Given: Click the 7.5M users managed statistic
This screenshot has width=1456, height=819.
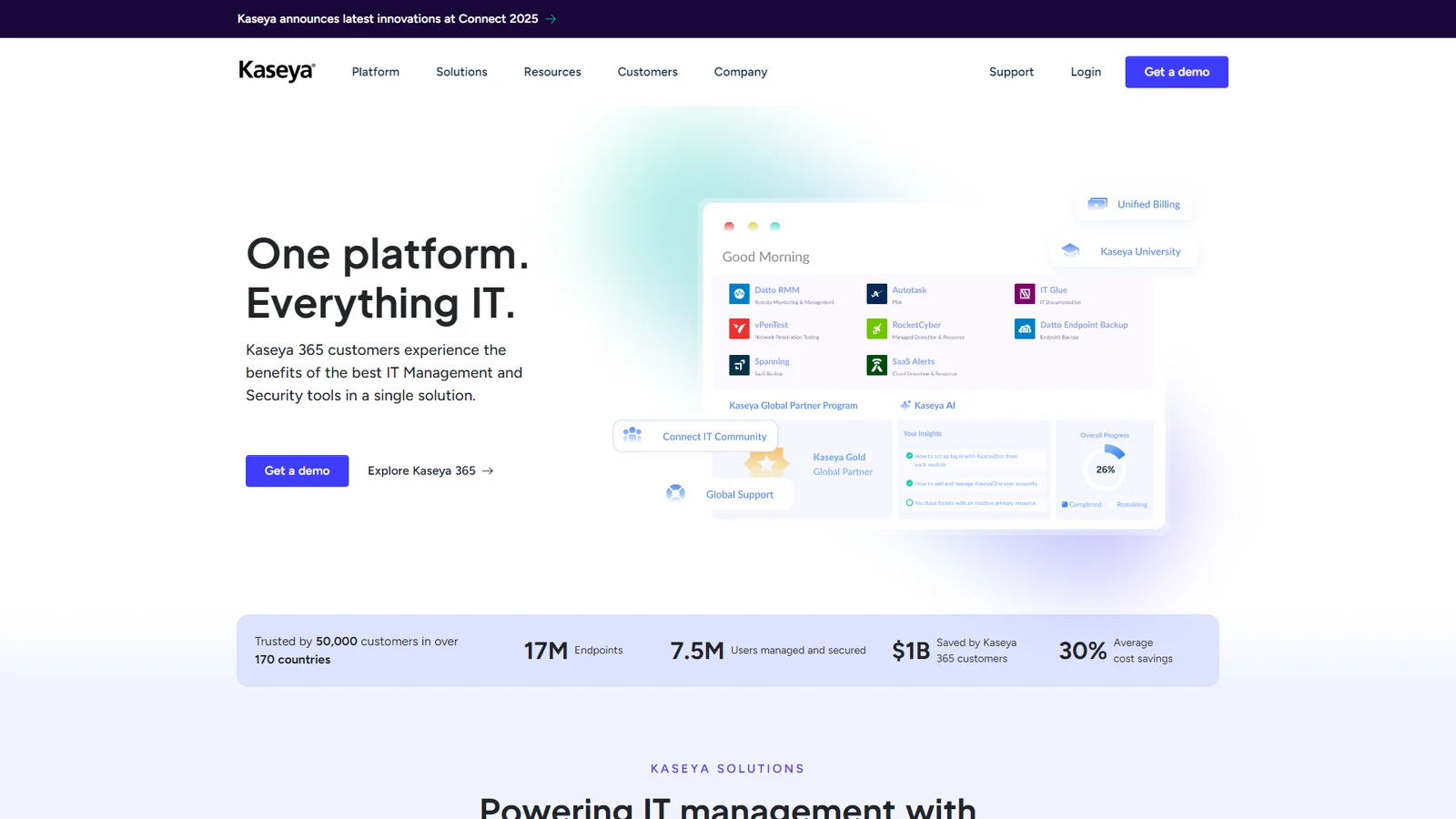Looking at the screenshot, I should click(768, 651).
